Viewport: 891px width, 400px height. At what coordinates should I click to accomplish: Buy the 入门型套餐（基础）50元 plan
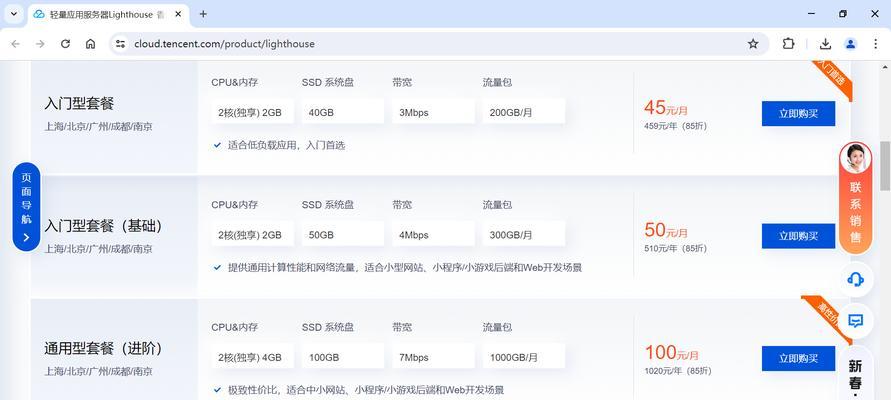(x=798, y=236)
